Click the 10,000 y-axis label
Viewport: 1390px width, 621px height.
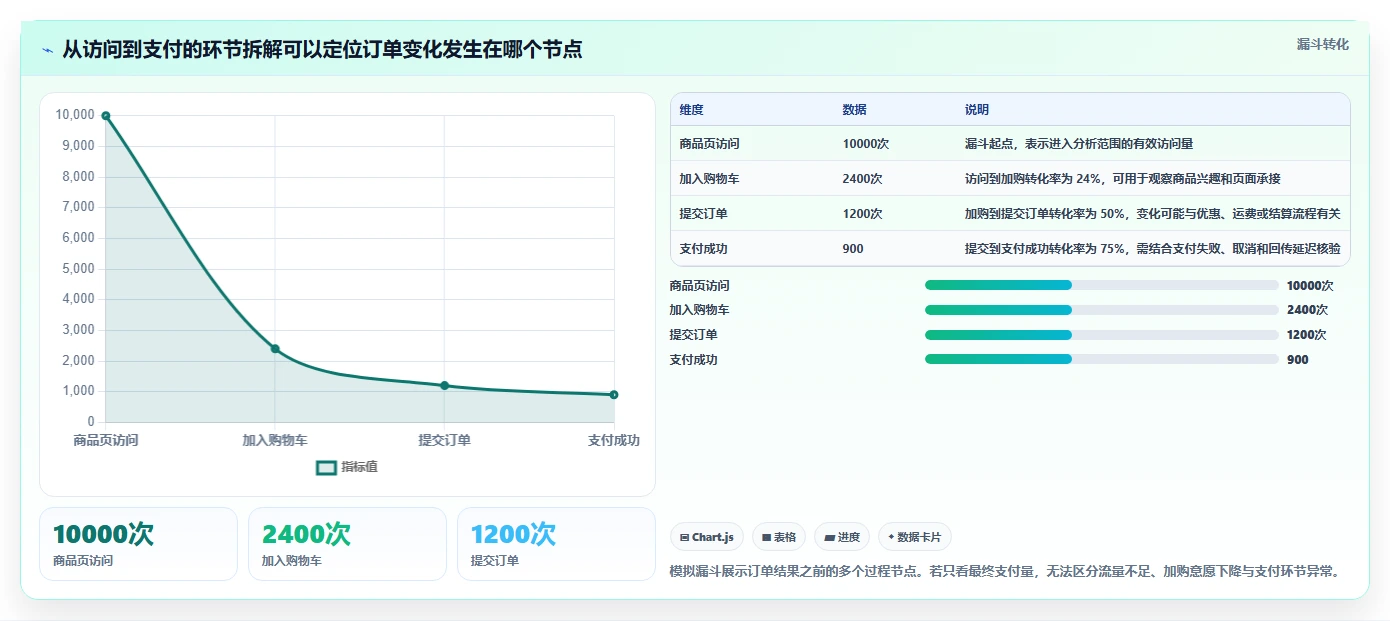[x=75, y=115]
